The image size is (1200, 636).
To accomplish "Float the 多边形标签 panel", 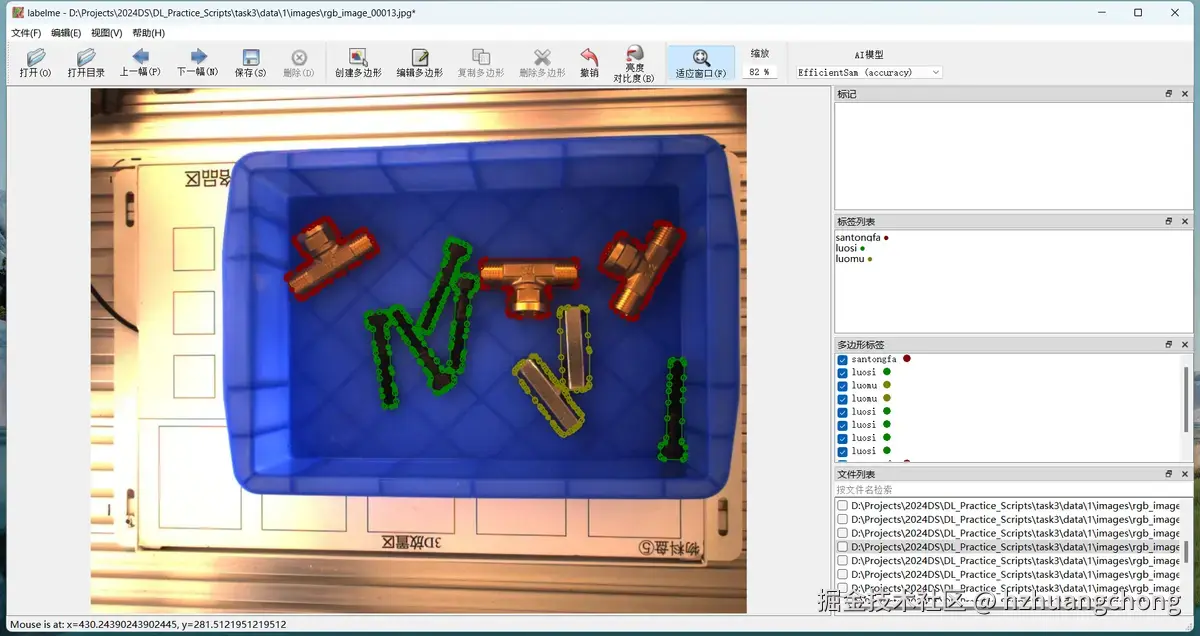I will pos(1169,344).
